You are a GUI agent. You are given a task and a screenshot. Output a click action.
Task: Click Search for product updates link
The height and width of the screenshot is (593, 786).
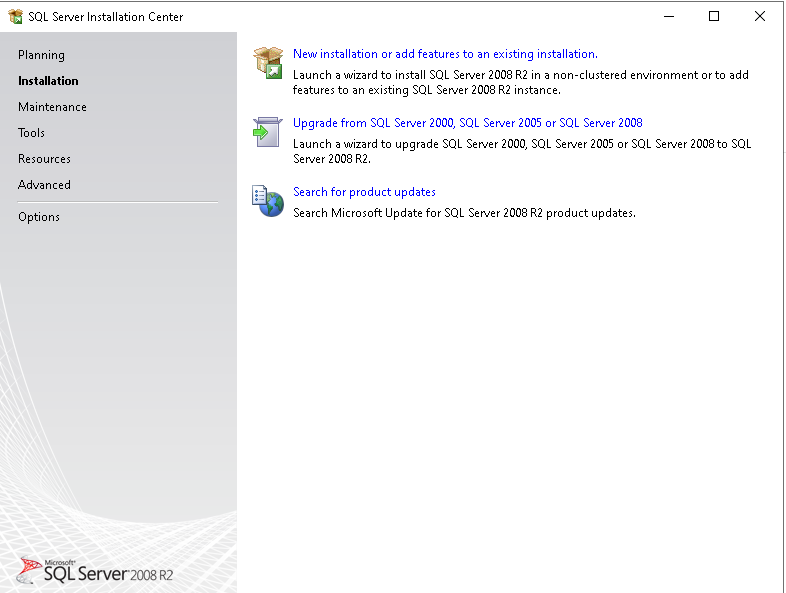pos(364,192)
